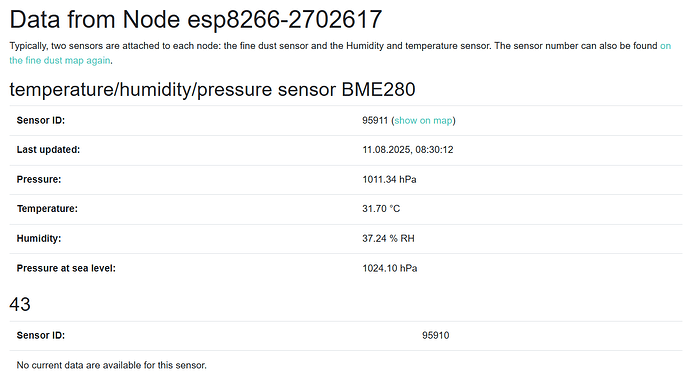
Task: Open the 'show on map' link
Action: 423,121
